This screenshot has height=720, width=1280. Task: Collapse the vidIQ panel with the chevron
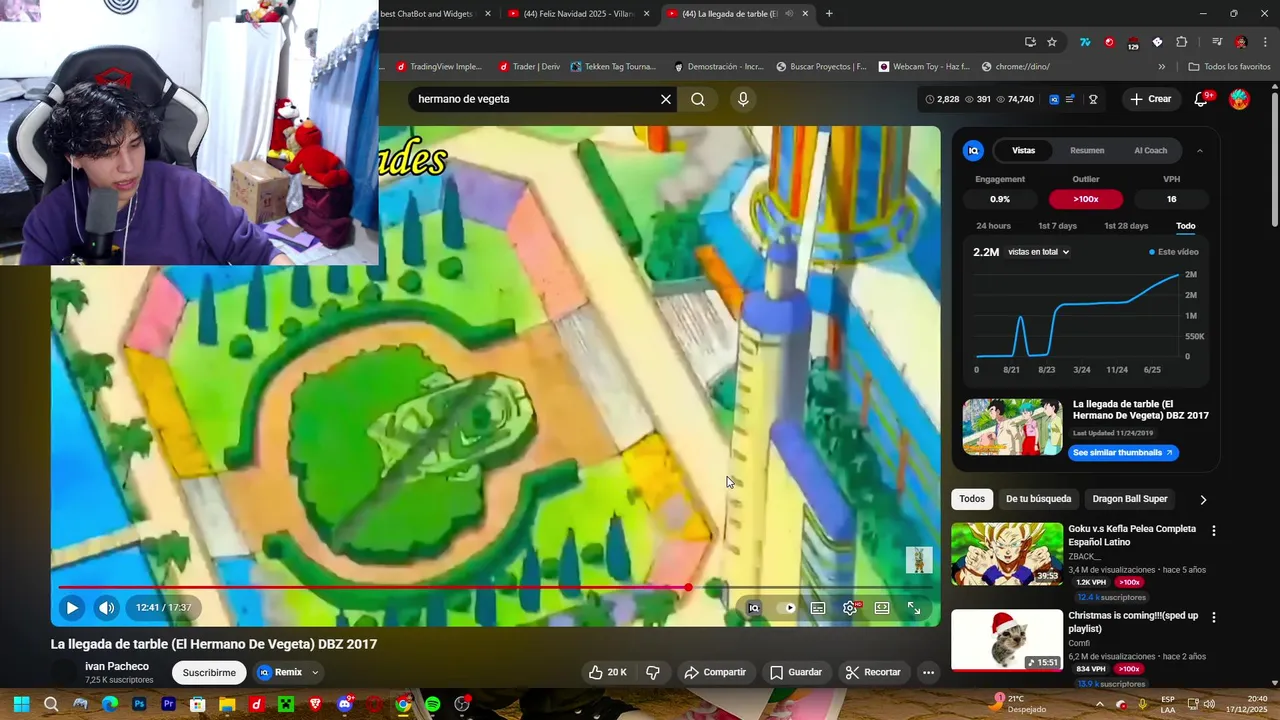pyautogui.click(x=1200, y=151)
